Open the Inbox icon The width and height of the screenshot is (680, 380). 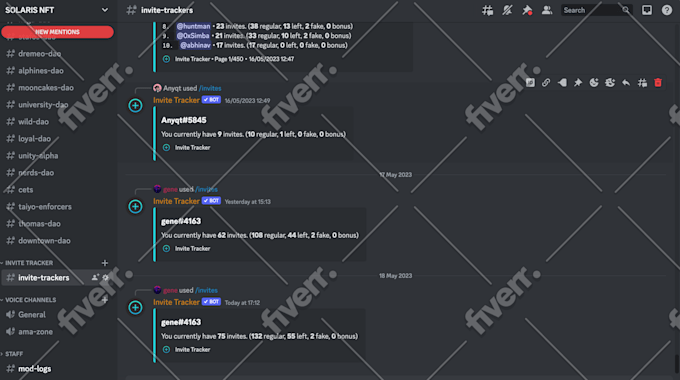pyautogui.click(x=647, y=10)
